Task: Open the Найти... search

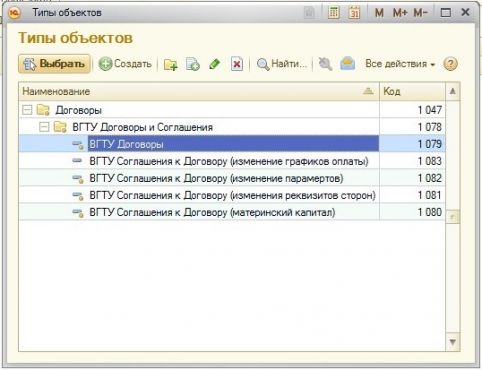Action: 282,64
